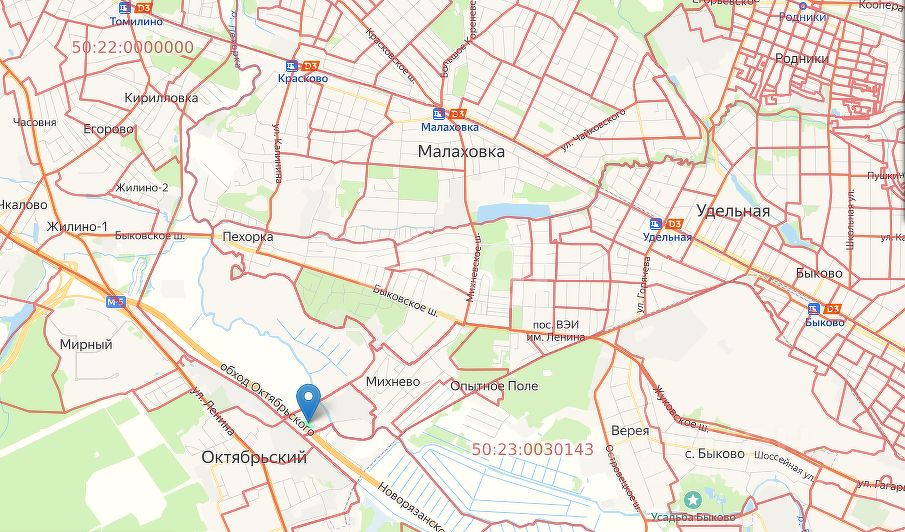Click the Опытное Поле place label
The height and width of the screenshot is (532, 905).
coord(494,385)
